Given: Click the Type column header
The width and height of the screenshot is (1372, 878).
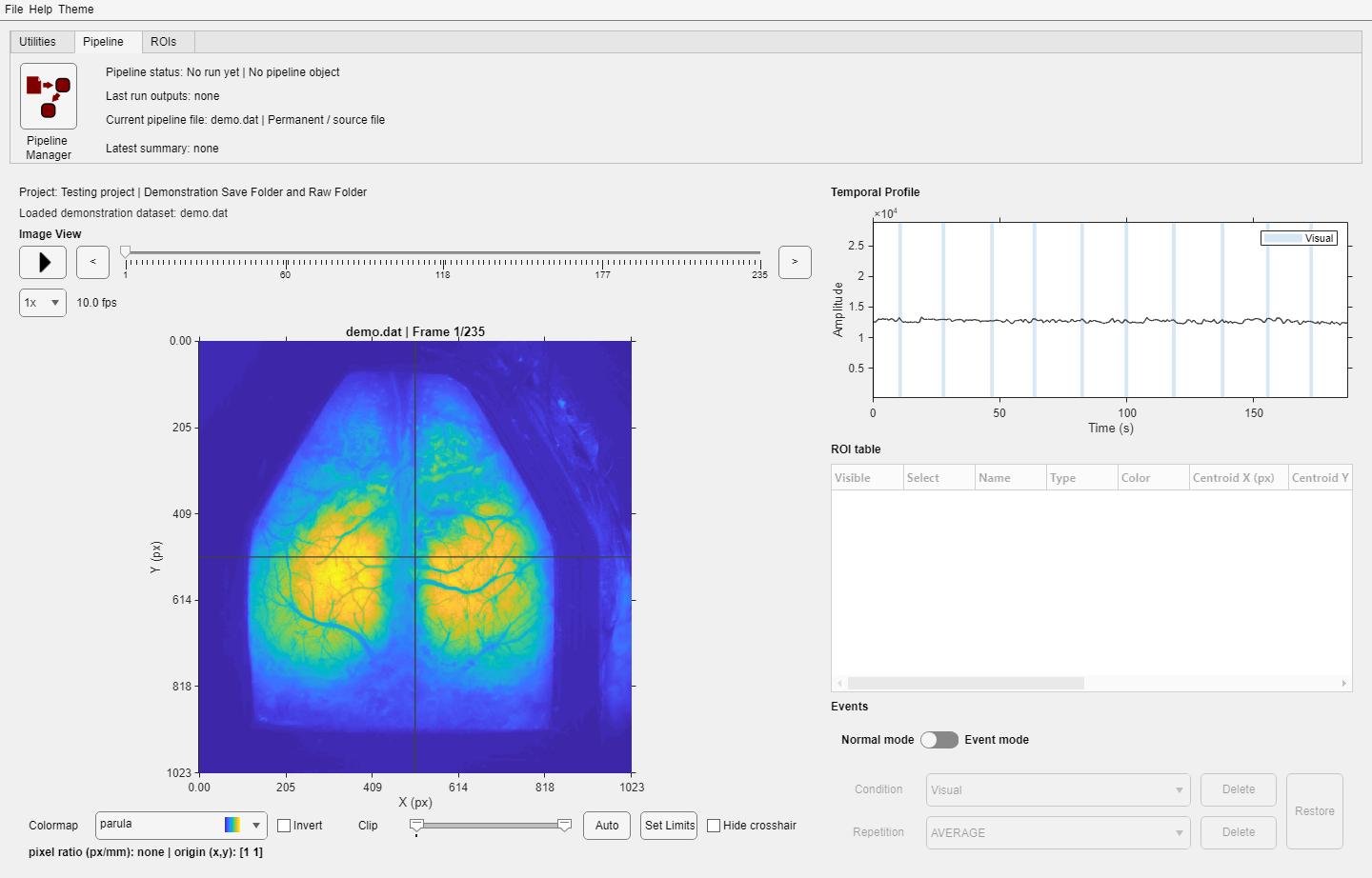Looking at the screenshot, I should coord(1081,478).
